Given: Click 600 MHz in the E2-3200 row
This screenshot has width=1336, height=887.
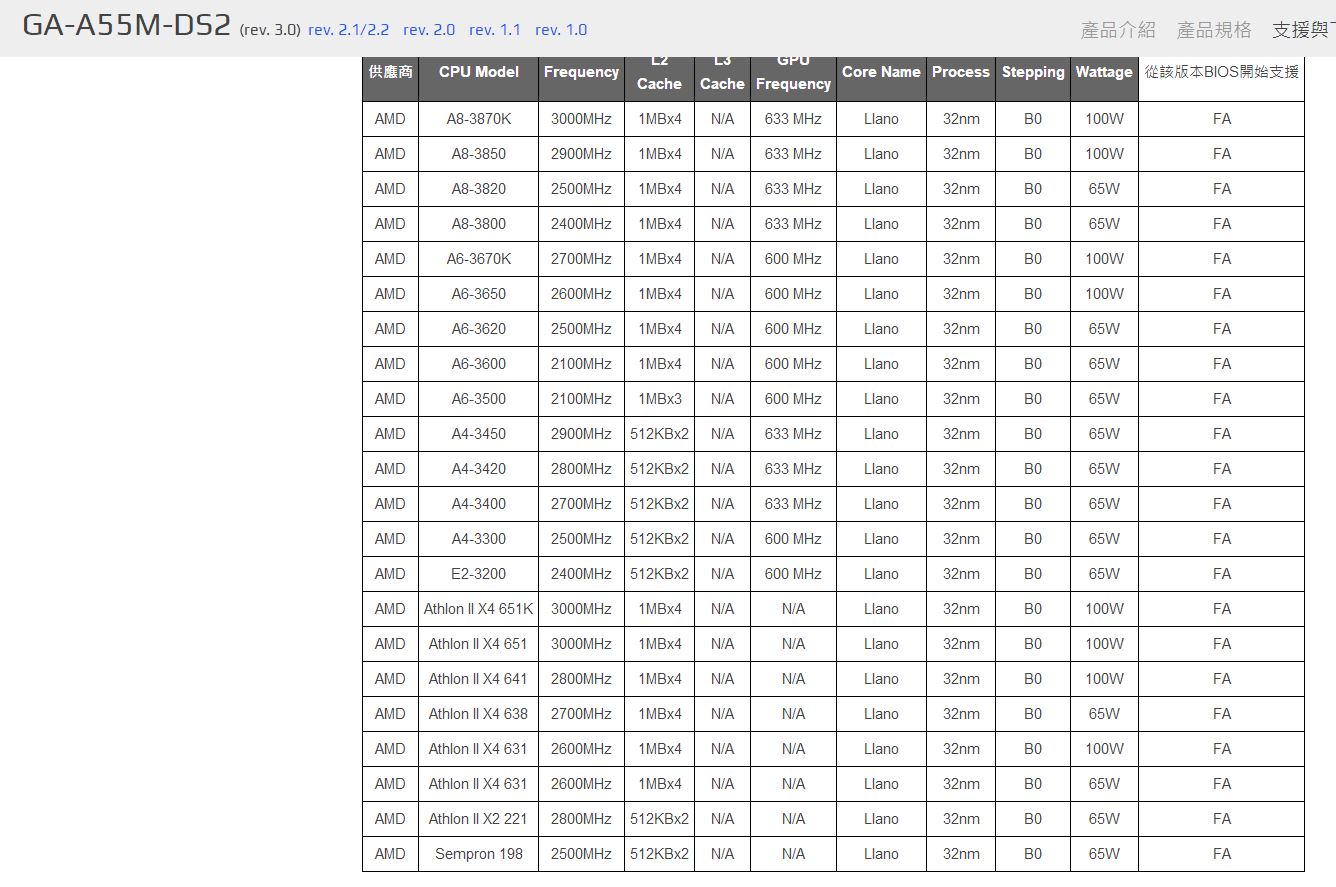Looking at the screenshot, I should [x=793, y=574].
